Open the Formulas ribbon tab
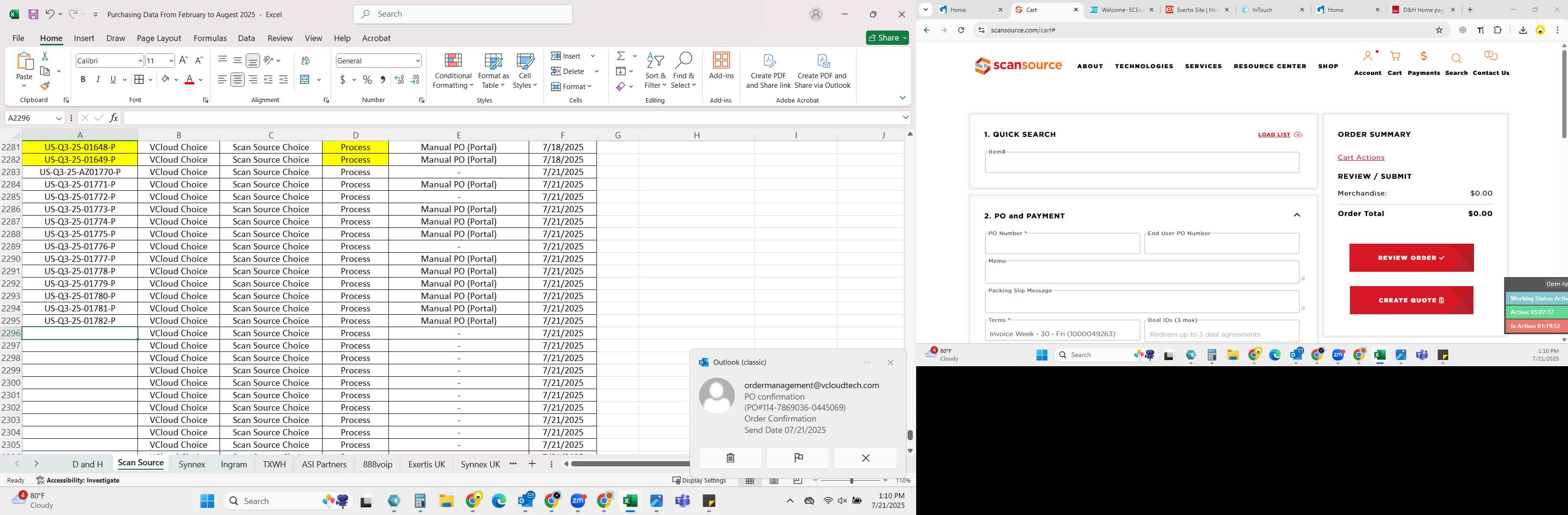The image size is (1568, 515). tap(210, 38)
